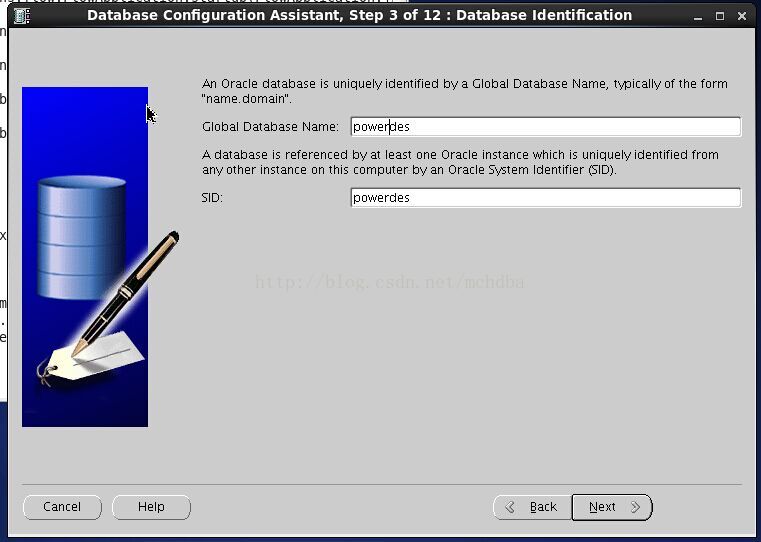Click the 'SID:' label text
Image resolution: width=761 pixels, height=542 pixels.
click(x=212, y=198)
